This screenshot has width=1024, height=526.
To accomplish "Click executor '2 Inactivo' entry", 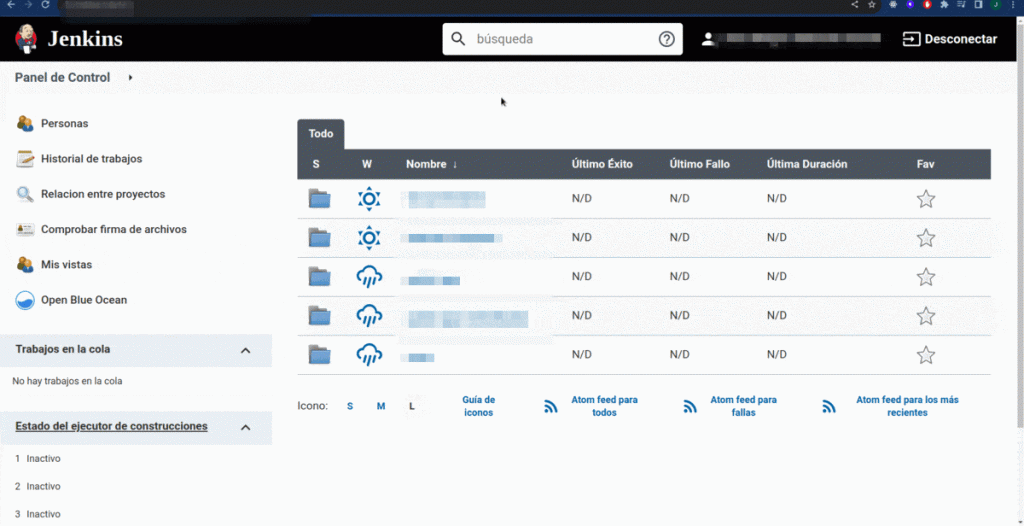I will 38,487.
